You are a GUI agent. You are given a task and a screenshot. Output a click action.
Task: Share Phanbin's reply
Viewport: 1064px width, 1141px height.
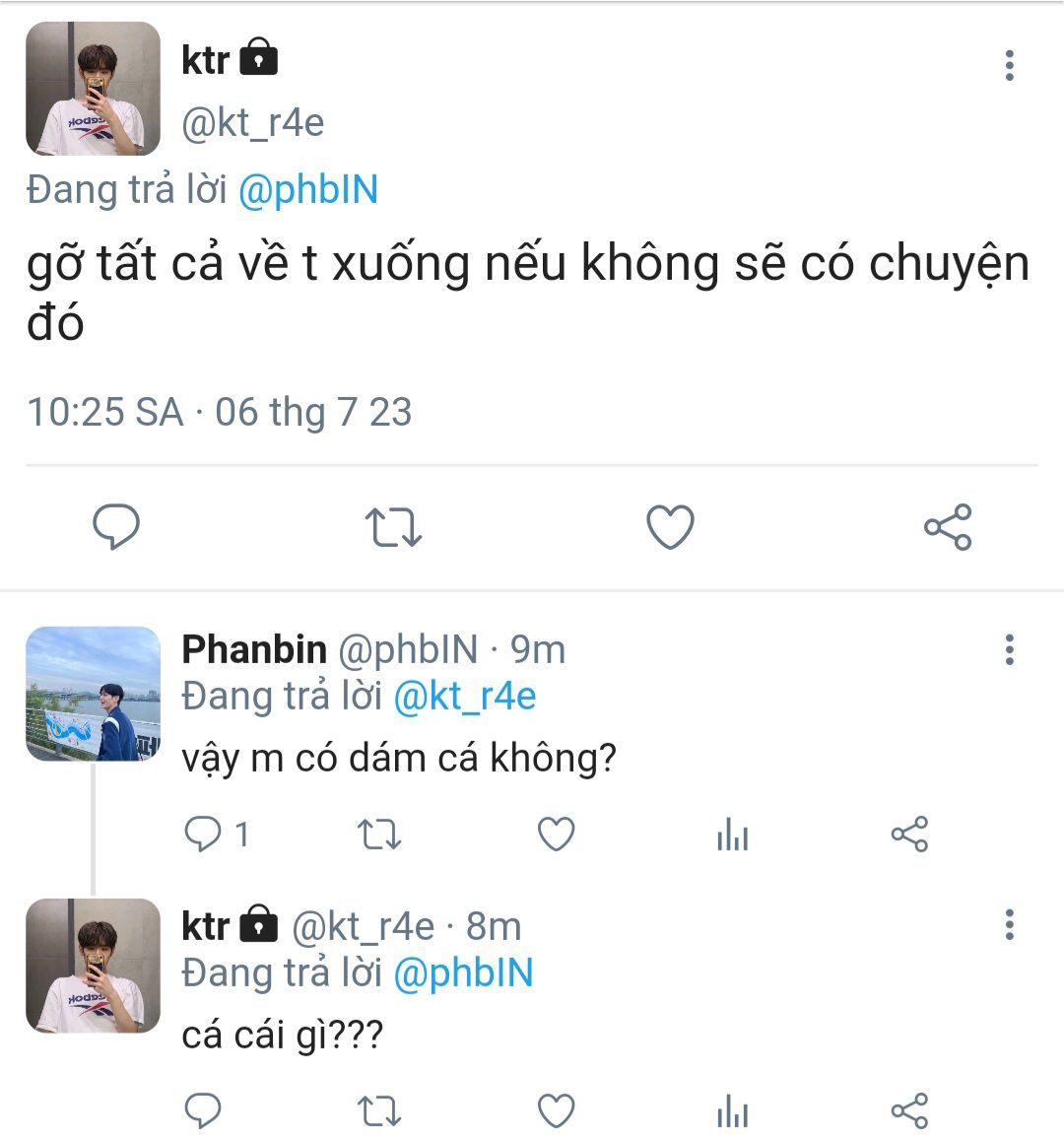[909, 835]
